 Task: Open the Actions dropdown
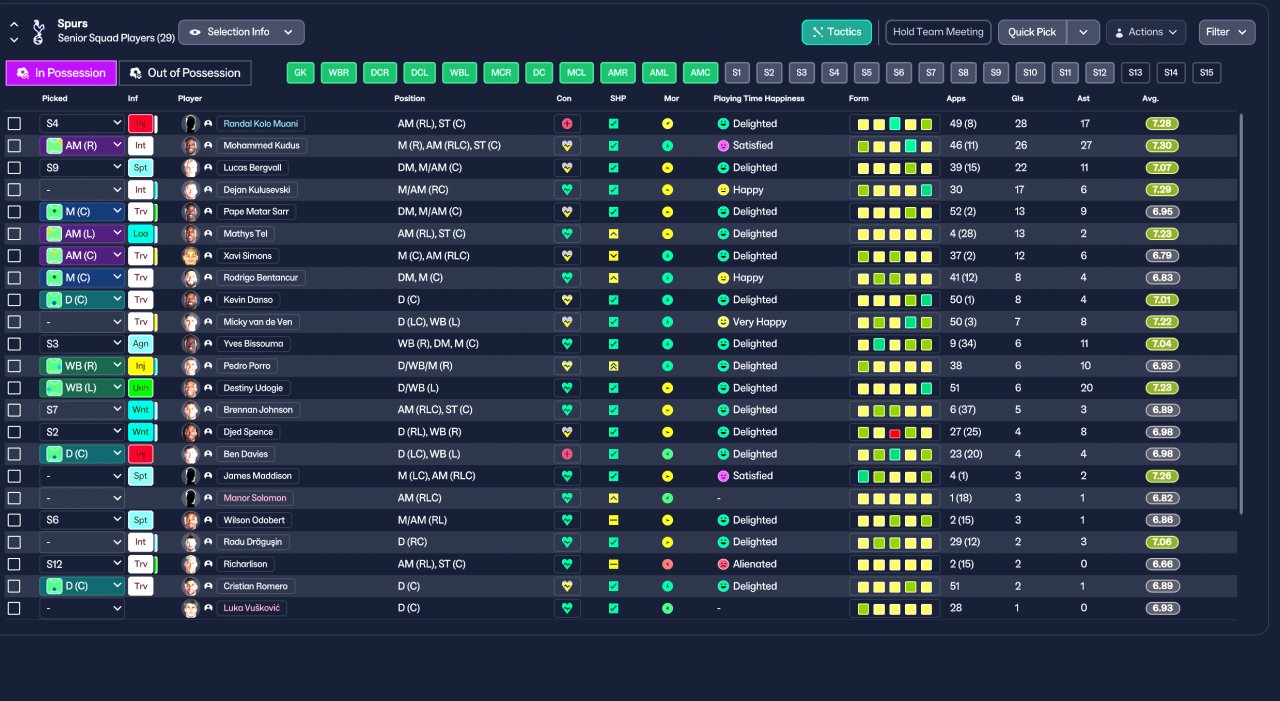(1146, 32)
